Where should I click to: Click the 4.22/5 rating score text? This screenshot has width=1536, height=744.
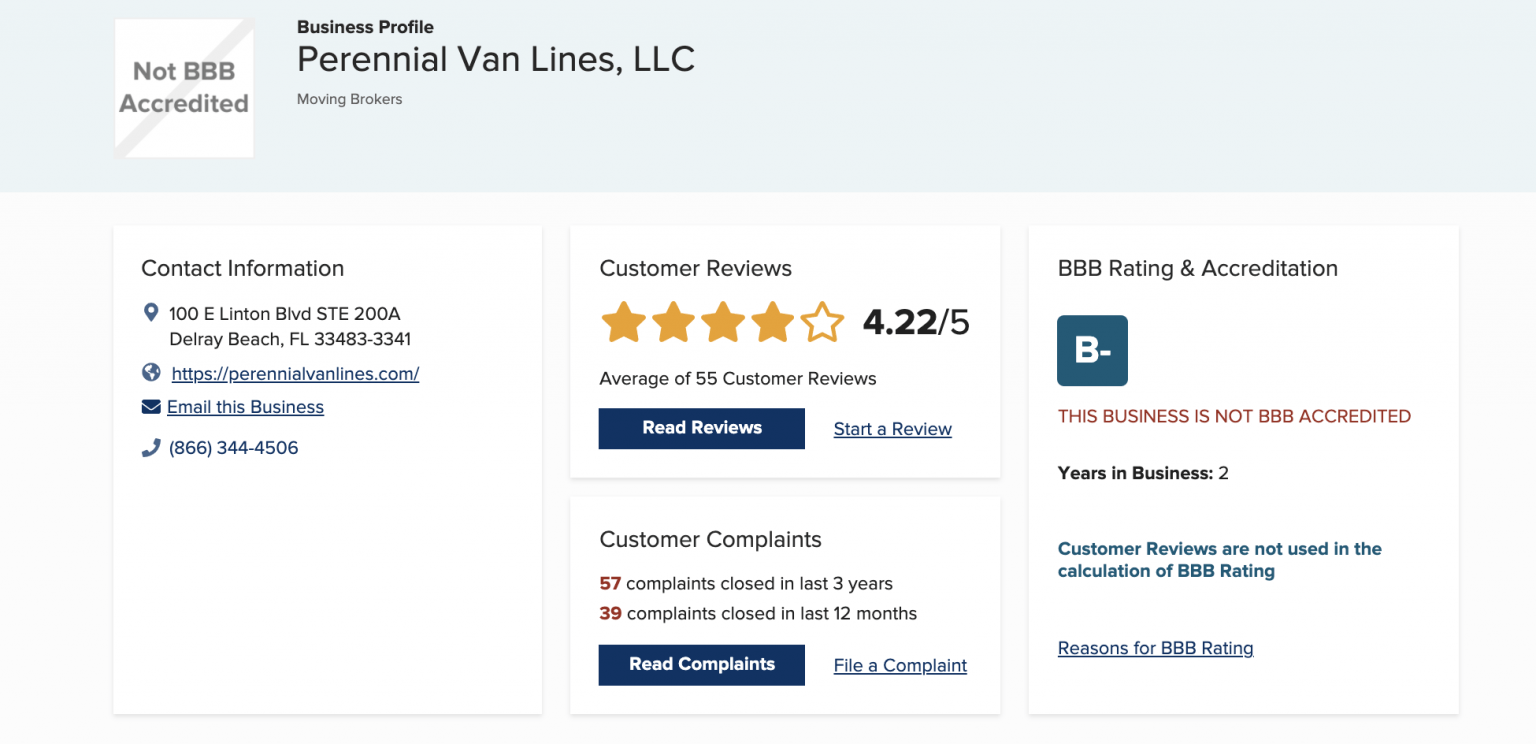pyautogui.click(x=914, y=322)
